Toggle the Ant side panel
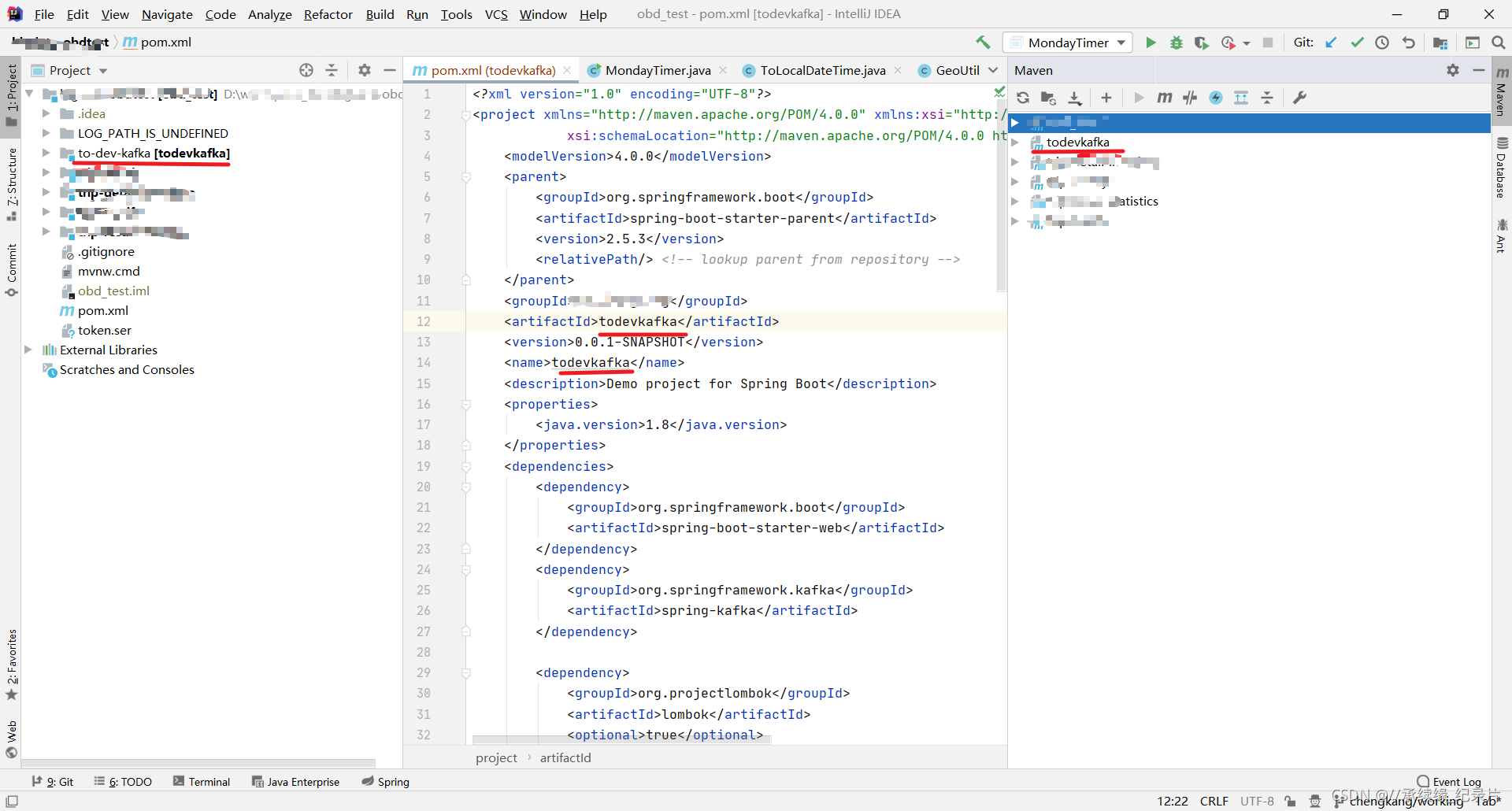 (1502, 235)
